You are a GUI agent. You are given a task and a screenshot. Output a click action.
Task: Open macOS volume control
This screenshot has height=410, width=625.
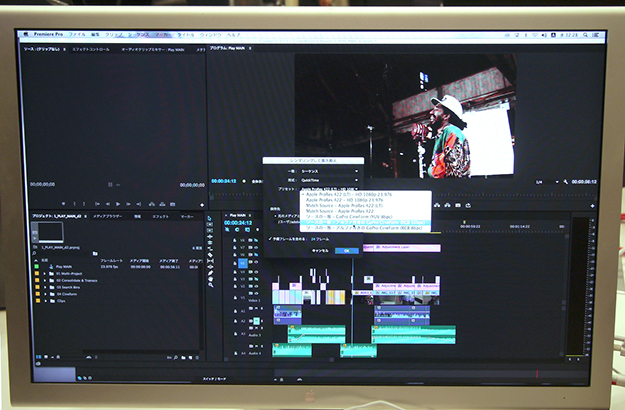[544, 35]
